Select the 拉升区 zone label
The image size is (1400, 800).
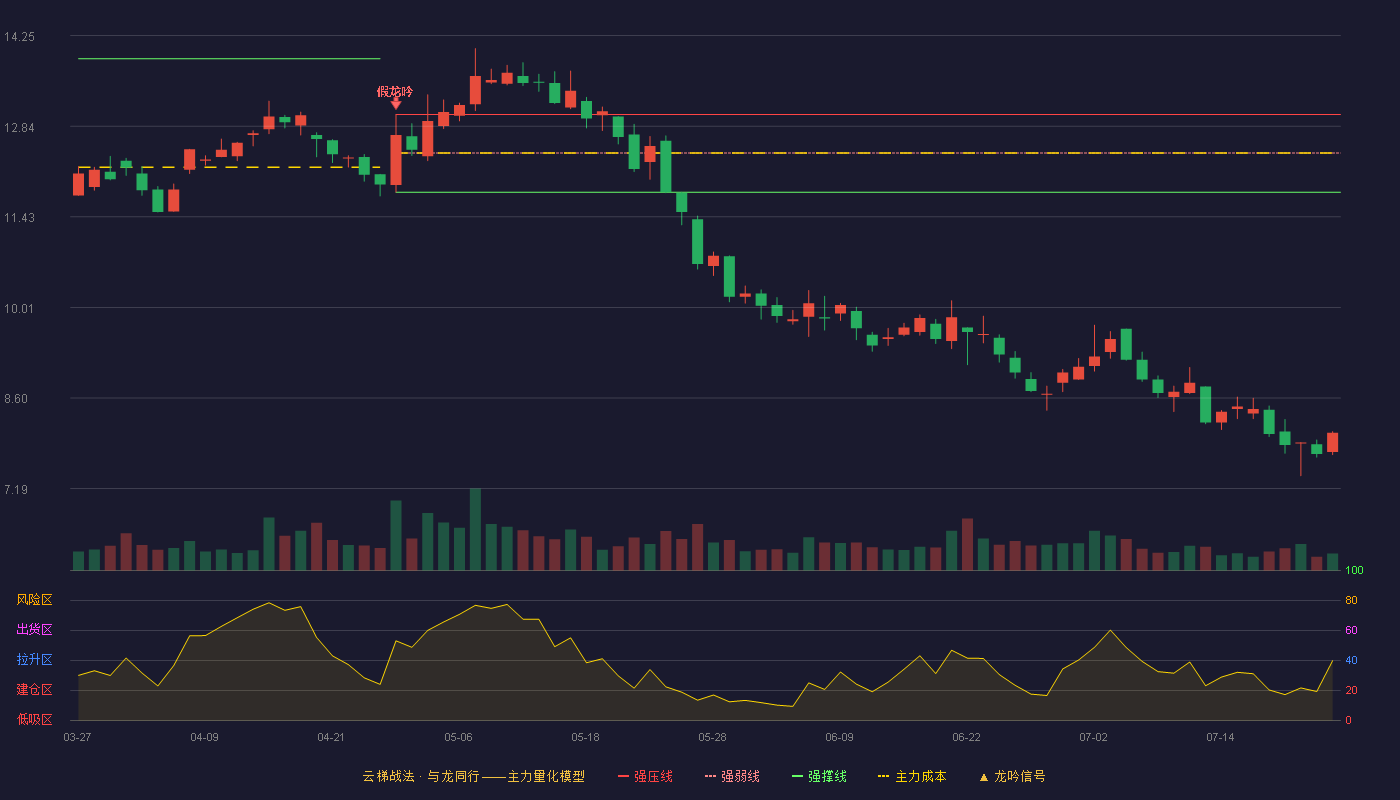(34, 660)
